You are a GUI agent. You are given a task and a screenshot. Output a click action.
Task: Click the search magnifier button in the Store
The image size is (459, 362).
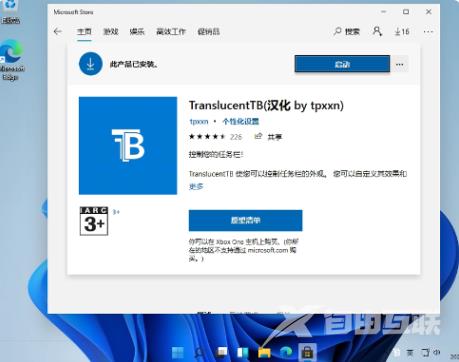point(347,32)
